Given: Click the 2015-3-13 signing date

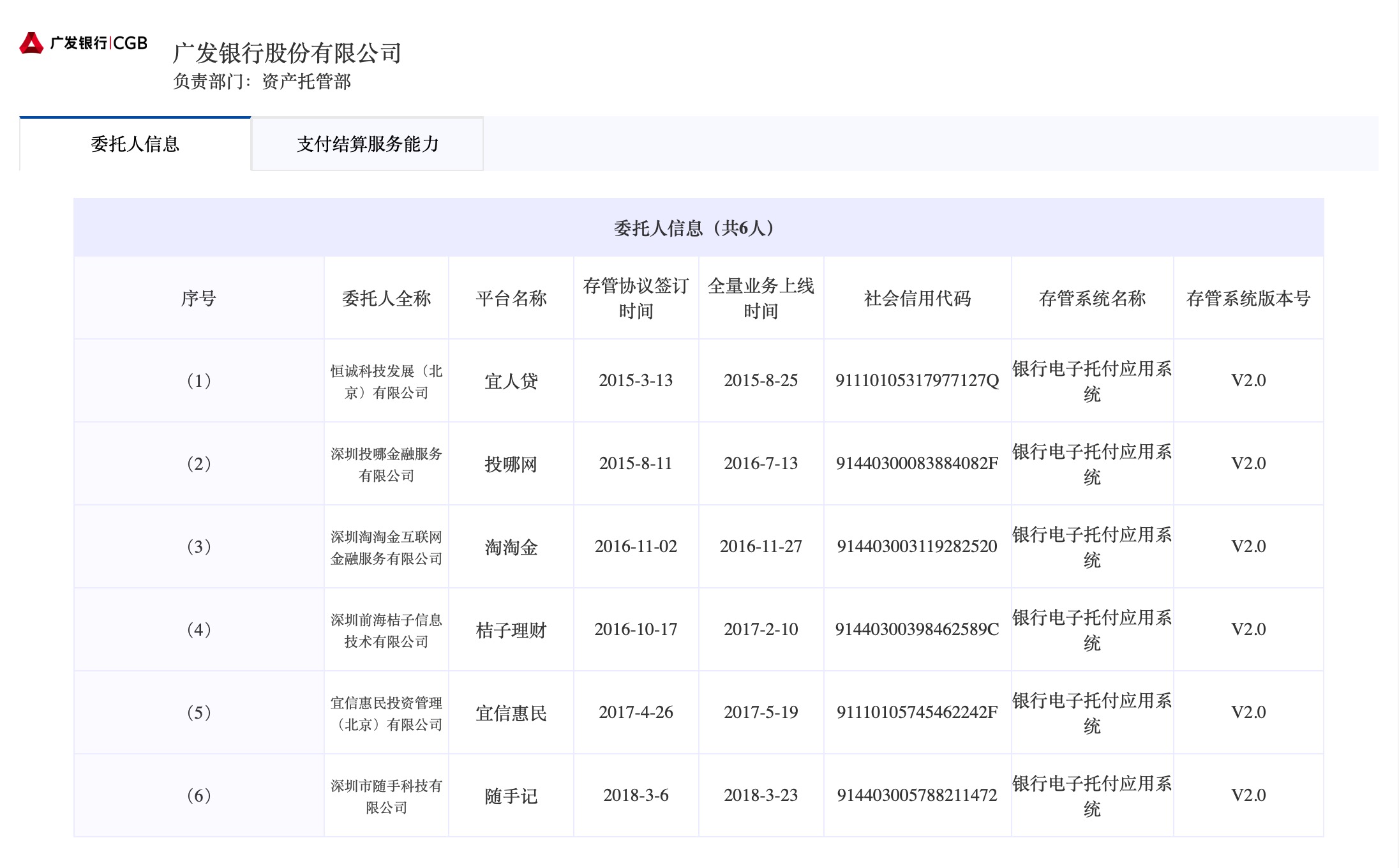Looking at the screenshot, I should click(x=636, y=380).
